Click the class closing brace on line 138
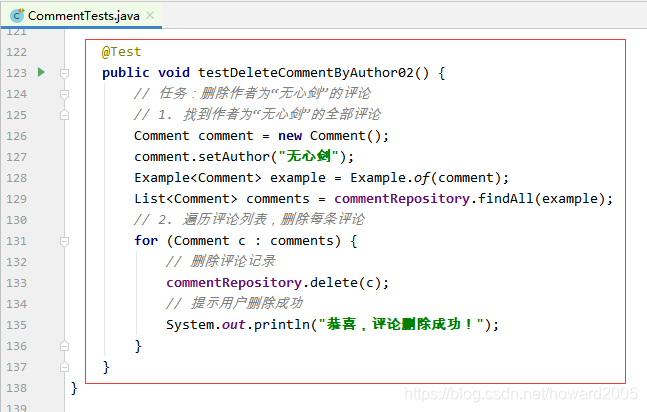 coord(74,388)
